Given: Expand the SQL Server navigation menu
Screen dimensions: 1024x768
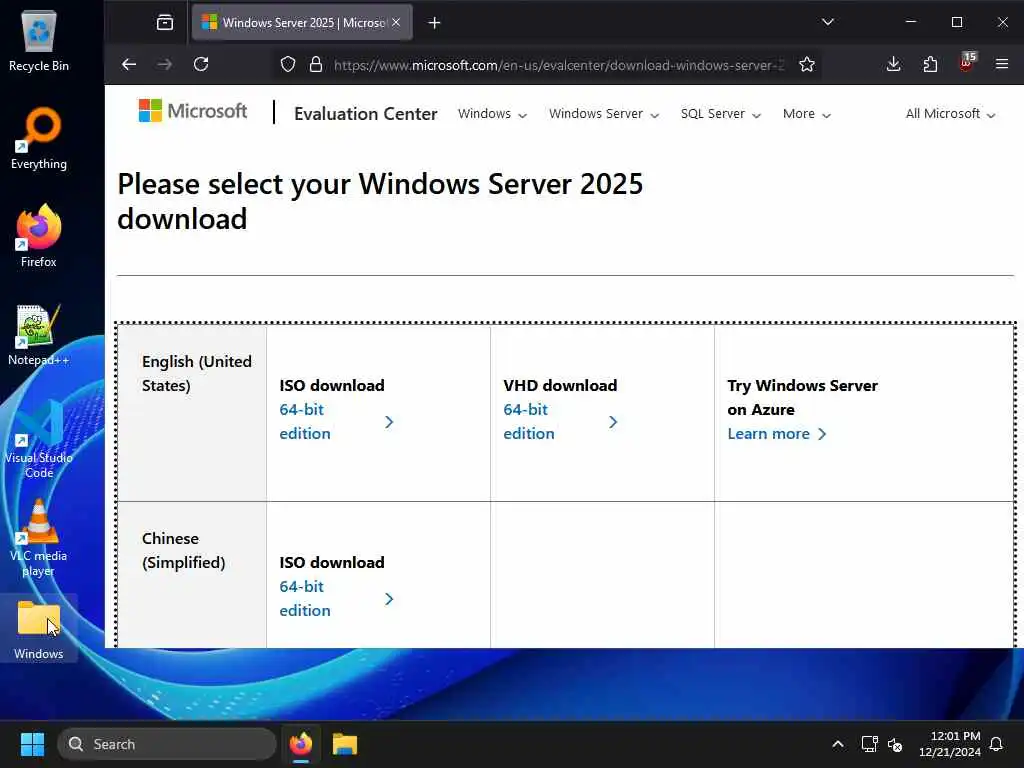Looking at the screenshot, I should pos(720,114).
